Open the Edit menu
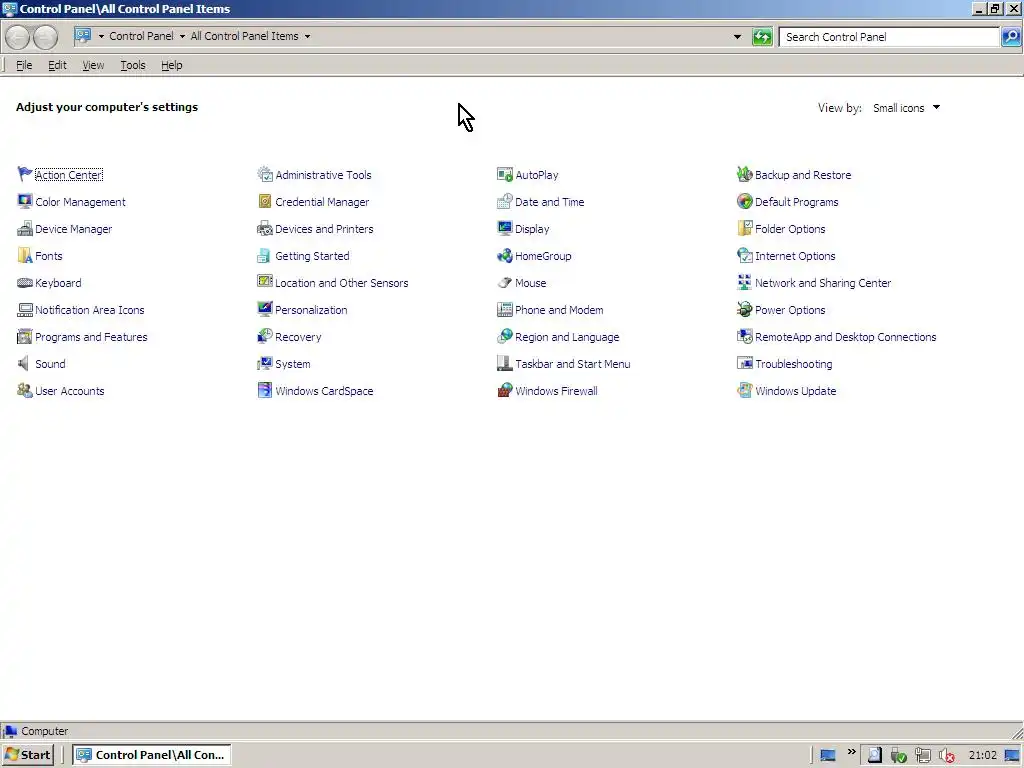This screenshot has width=1024, height=768. point(57,65)
